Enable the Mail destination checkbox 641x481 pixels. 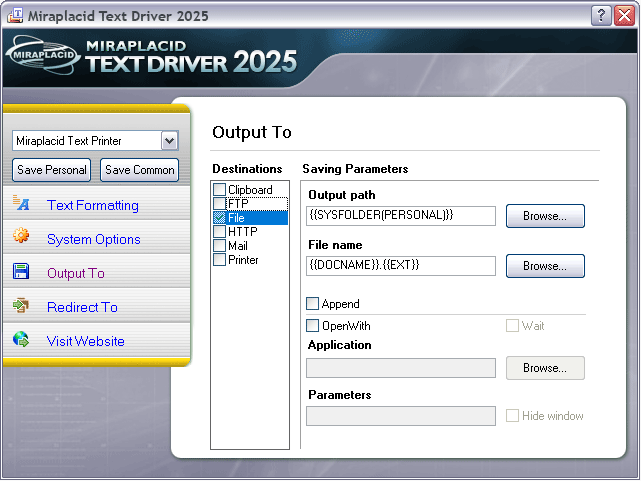220,245
